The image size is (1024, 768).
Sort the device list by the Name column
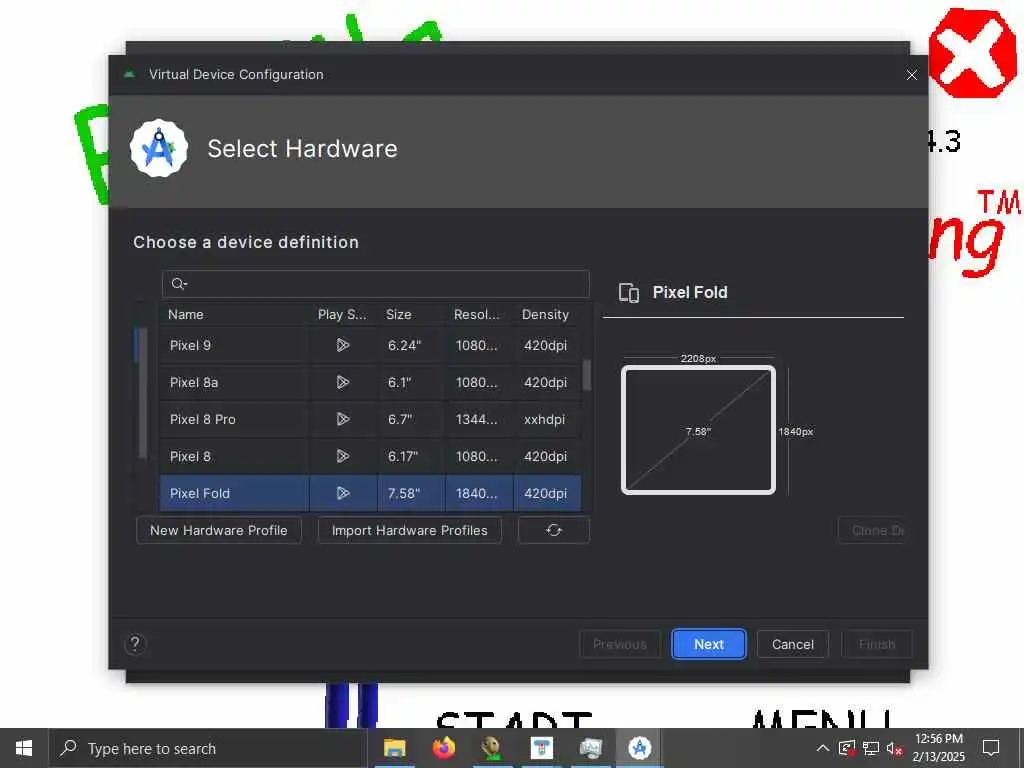(234, 314)
